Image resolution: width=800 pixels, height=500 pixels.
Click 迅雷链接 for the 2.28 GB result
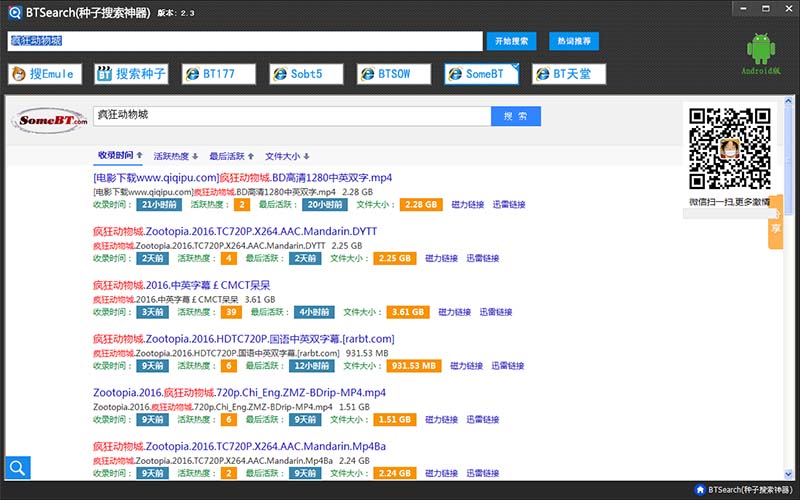coord(509,205)
